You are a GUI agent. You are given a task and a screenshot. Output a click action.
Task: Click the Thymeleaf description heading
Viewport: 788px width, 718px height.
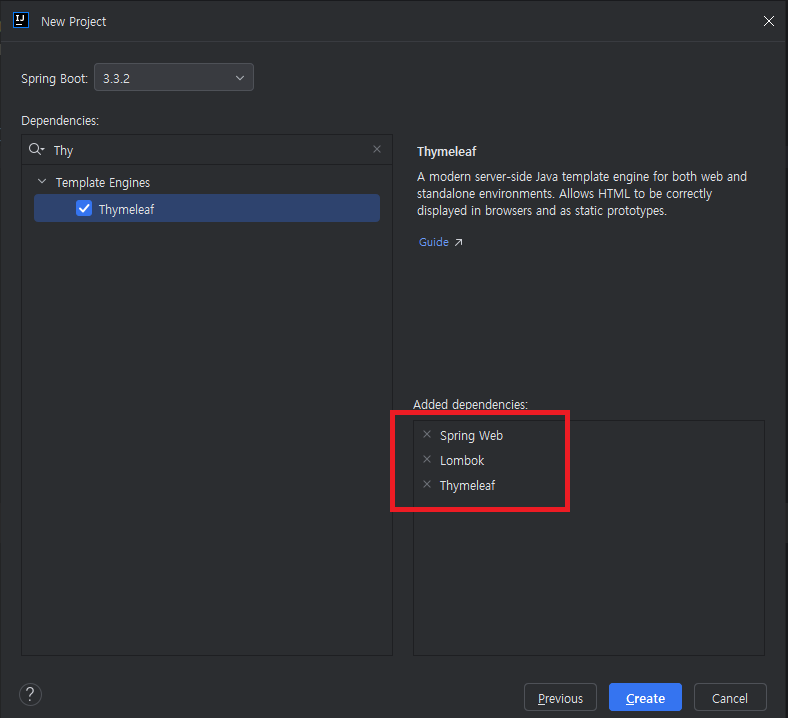446,152
